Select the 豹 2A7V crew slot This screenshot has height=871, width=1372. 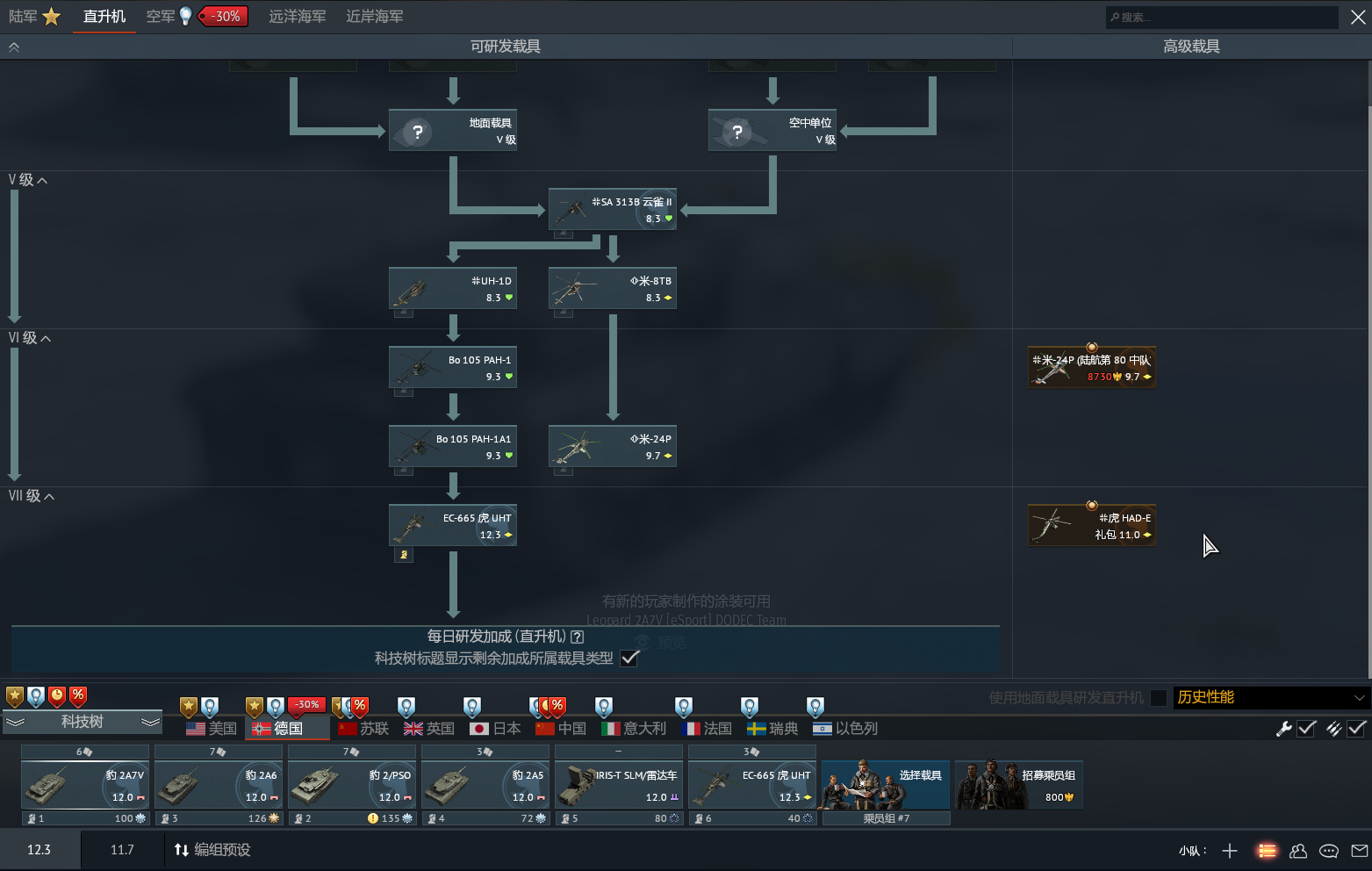(85, 785)
